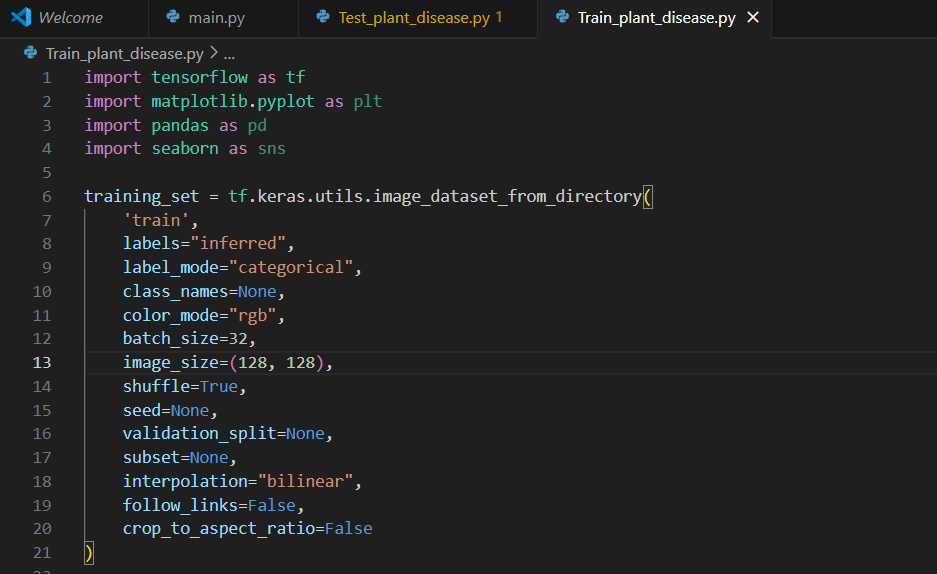Click line number 6 in the gutter
This screenshot has width=937, height=574.
(x=46, y=196)
